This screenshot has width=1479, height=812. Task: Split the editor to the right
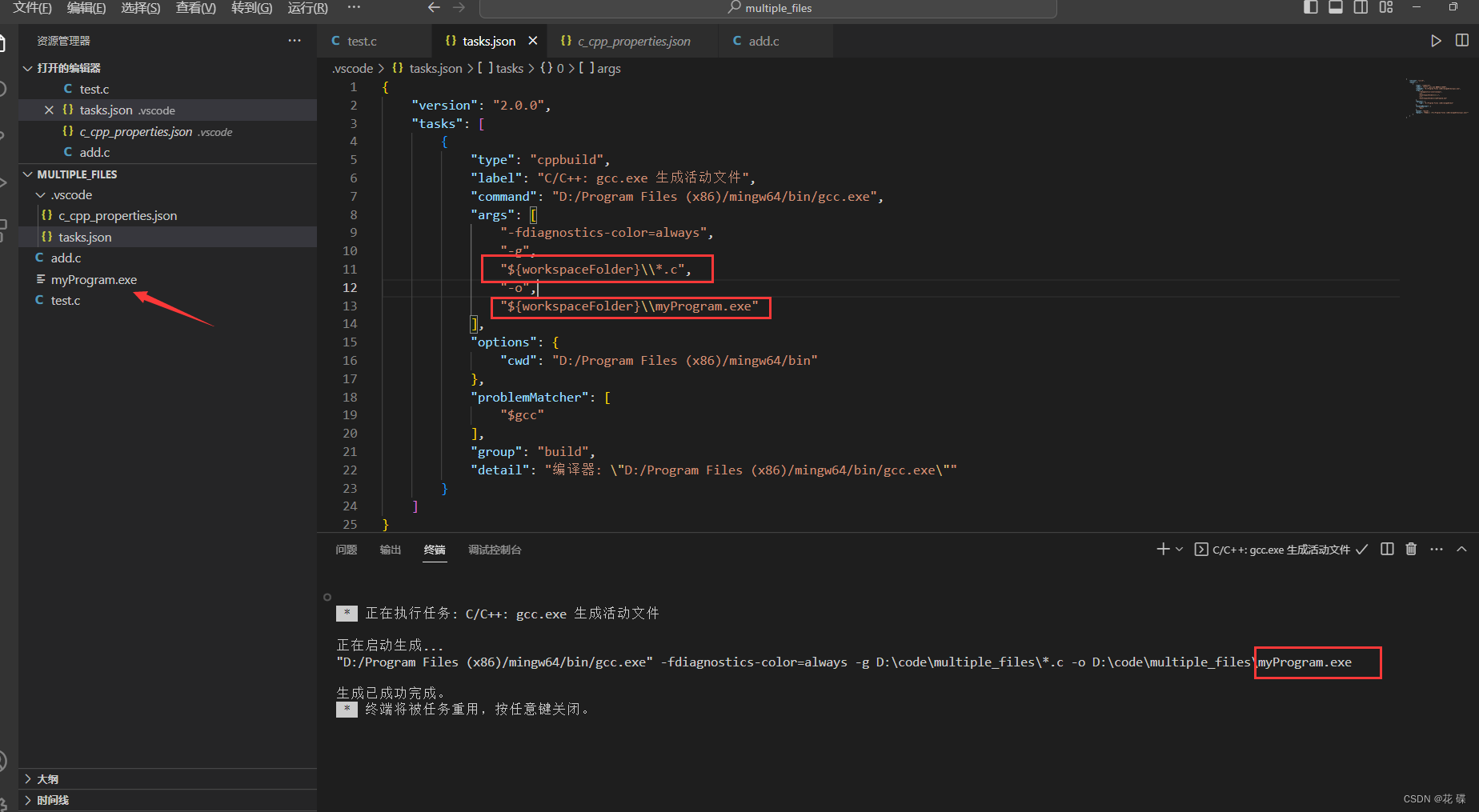click(1461, 41)
